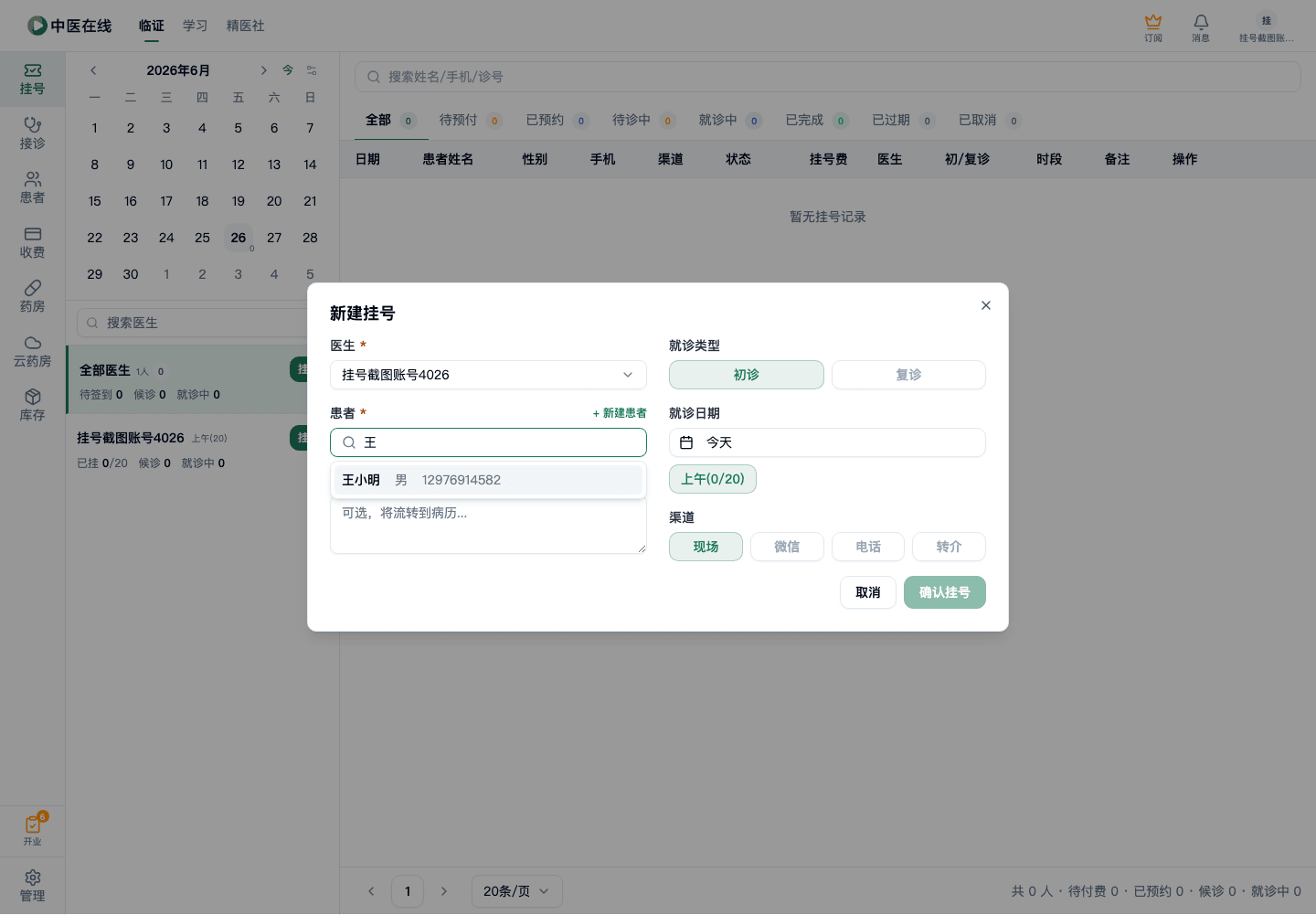The height and width of the screenshot is (915, 1316).
Task: Choose patient 王小明 from suggestions
Action: point(488,480)
